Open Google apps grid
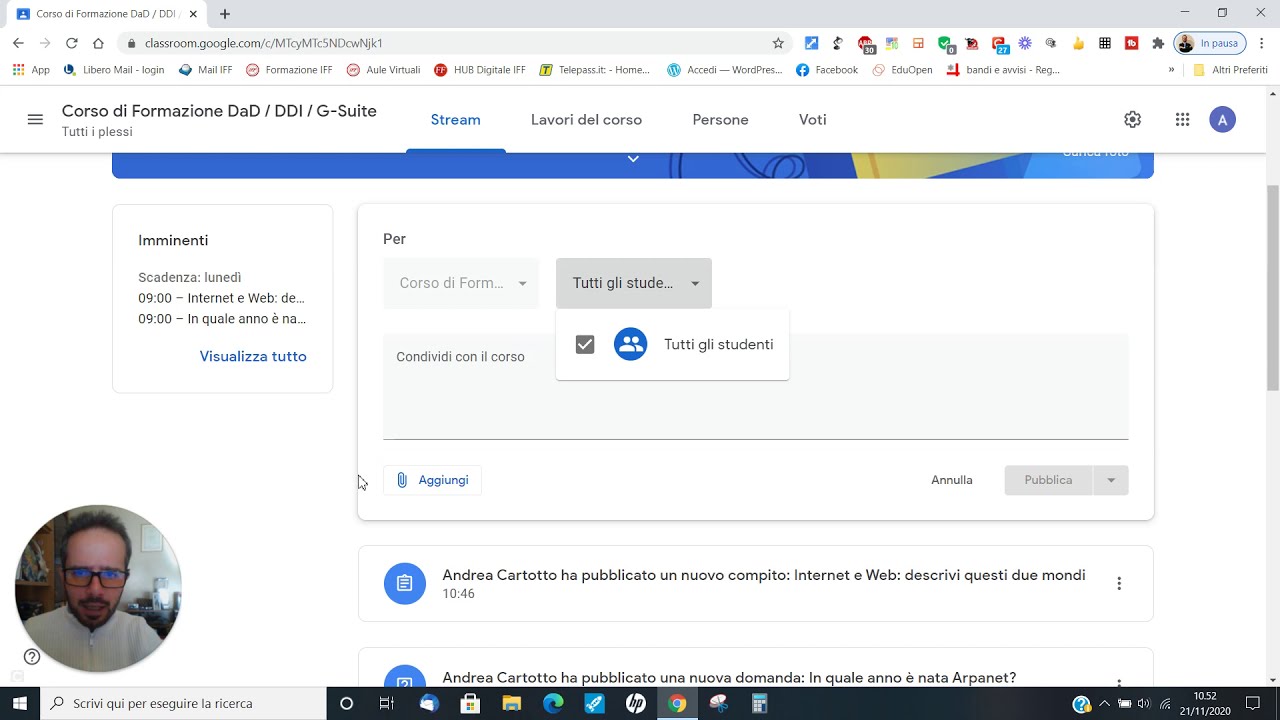This screenshot has height=720, width=1280. [x=1182, y=120]
